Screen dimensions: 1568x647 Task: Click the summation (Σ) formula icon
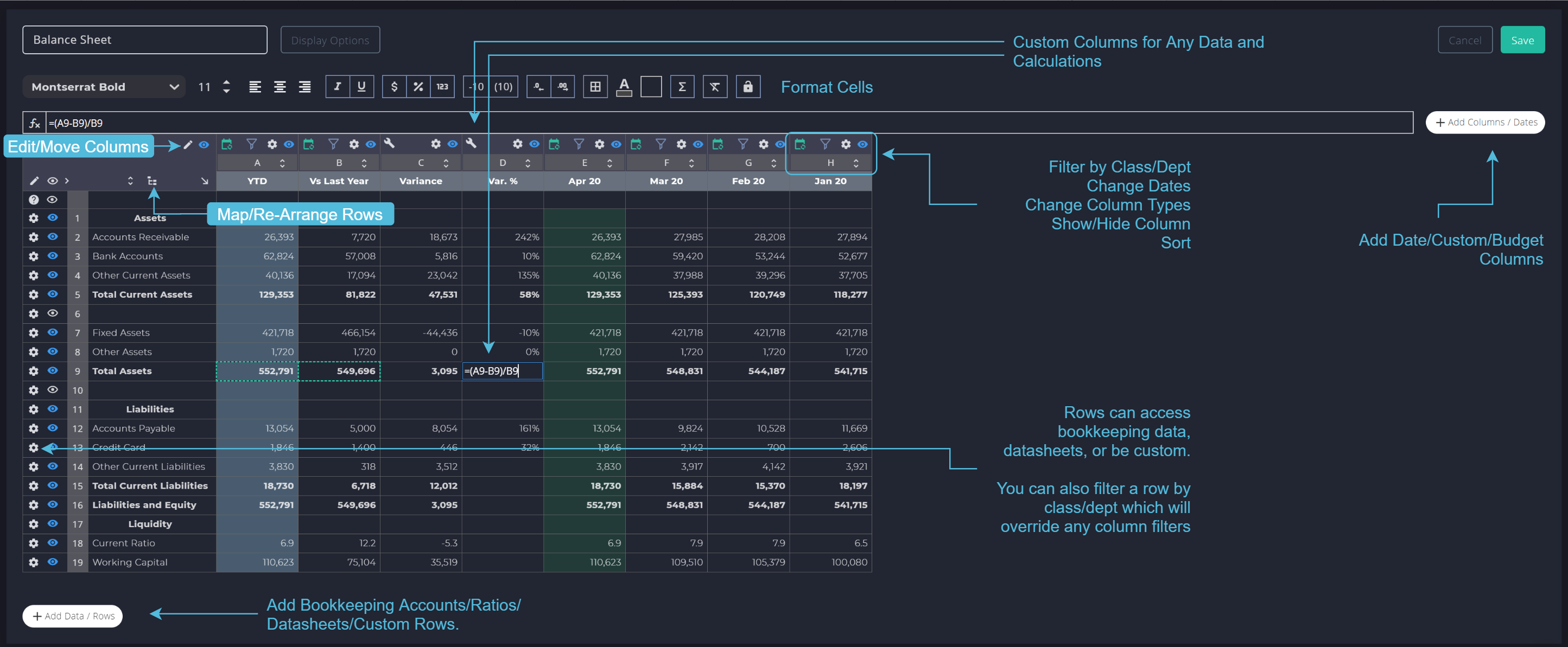pos(681,87)
